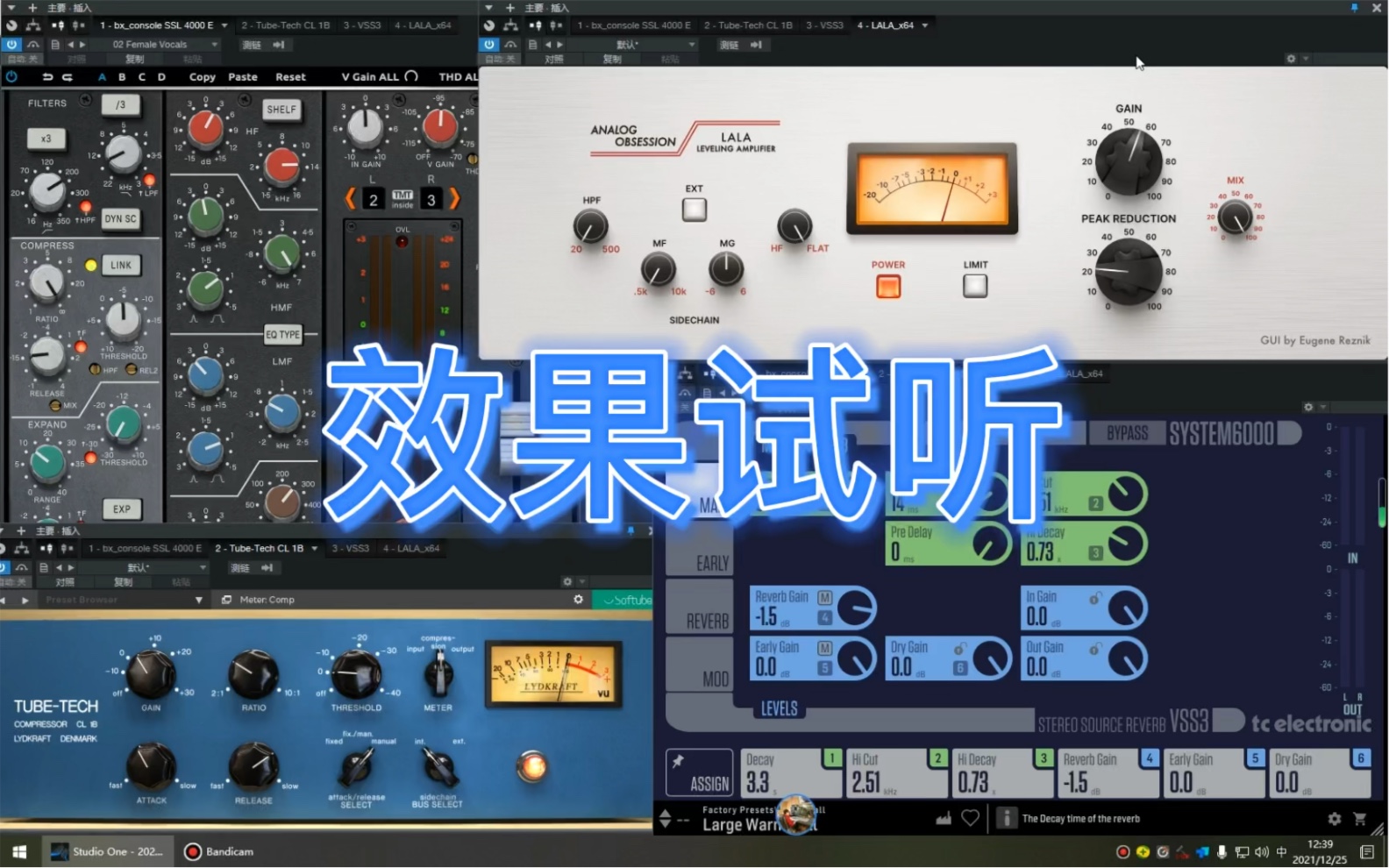Image resolution: width=1389 pixels, height=868 pixels.
Task: Select bx_console setting slot C
Action: pyautogui.click(x=142, y=77)
